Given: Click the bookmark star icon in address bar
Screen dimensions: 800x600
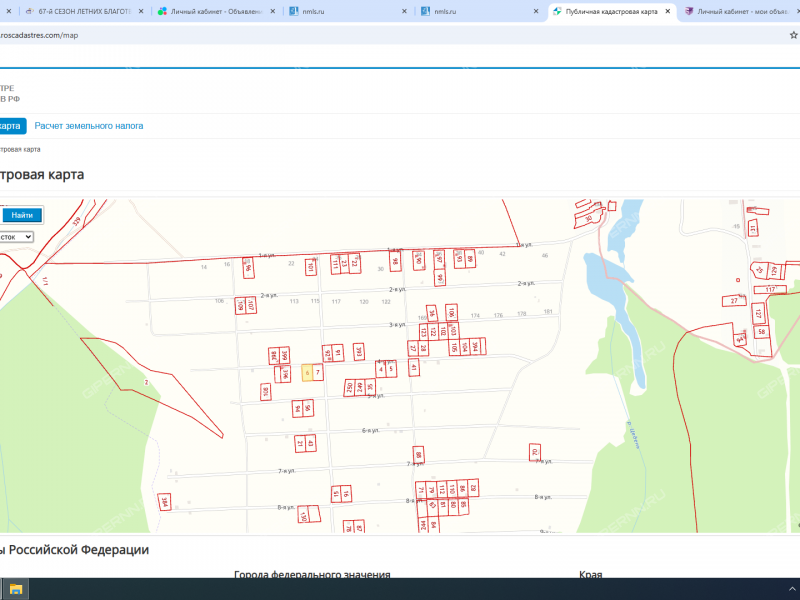Looking at the screenshot, I should coord(793,34).
